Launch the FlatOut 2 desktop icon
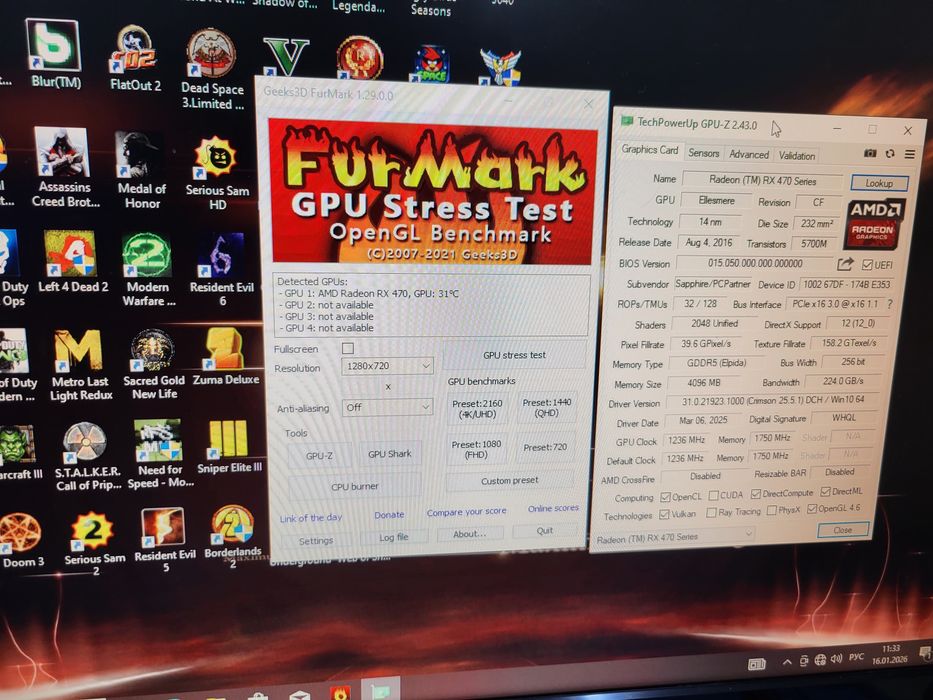 point(135,58)
